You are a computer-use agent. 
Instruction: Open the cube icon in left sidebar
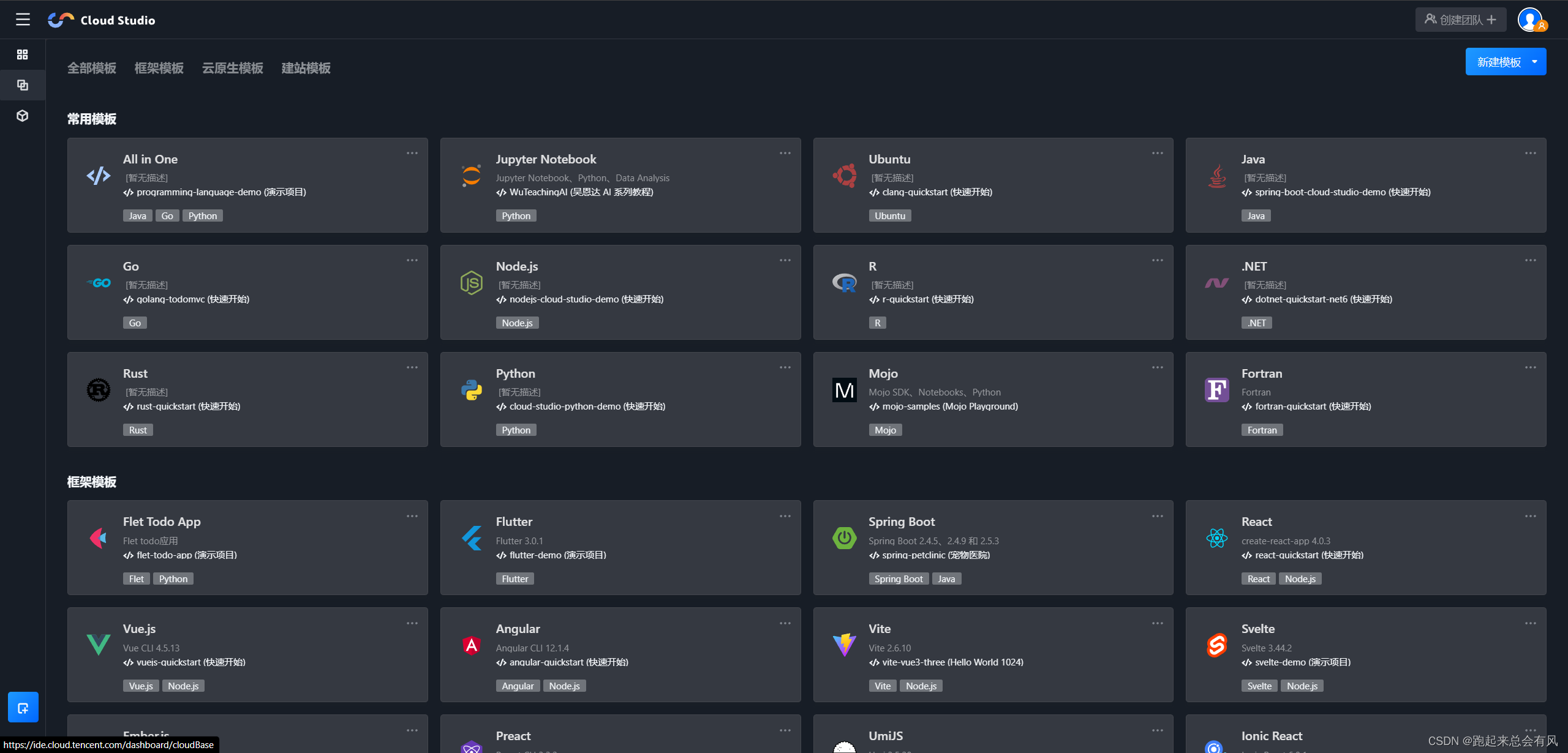pyautogui.click(x=23, y=116)
